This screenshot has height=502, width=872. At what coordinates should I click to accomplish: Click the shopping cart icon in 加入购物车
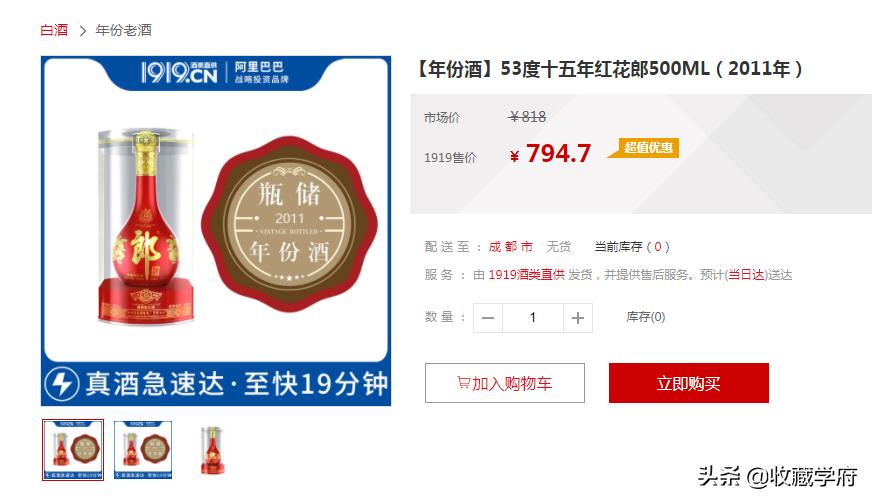[x=464, y=382]
